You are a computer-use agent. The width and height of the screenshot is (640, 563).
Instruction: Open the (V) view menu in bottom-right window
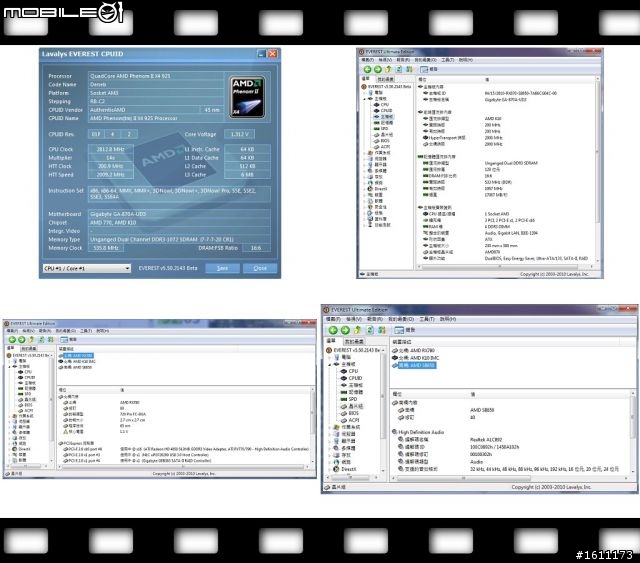click(x=353, y=319)
